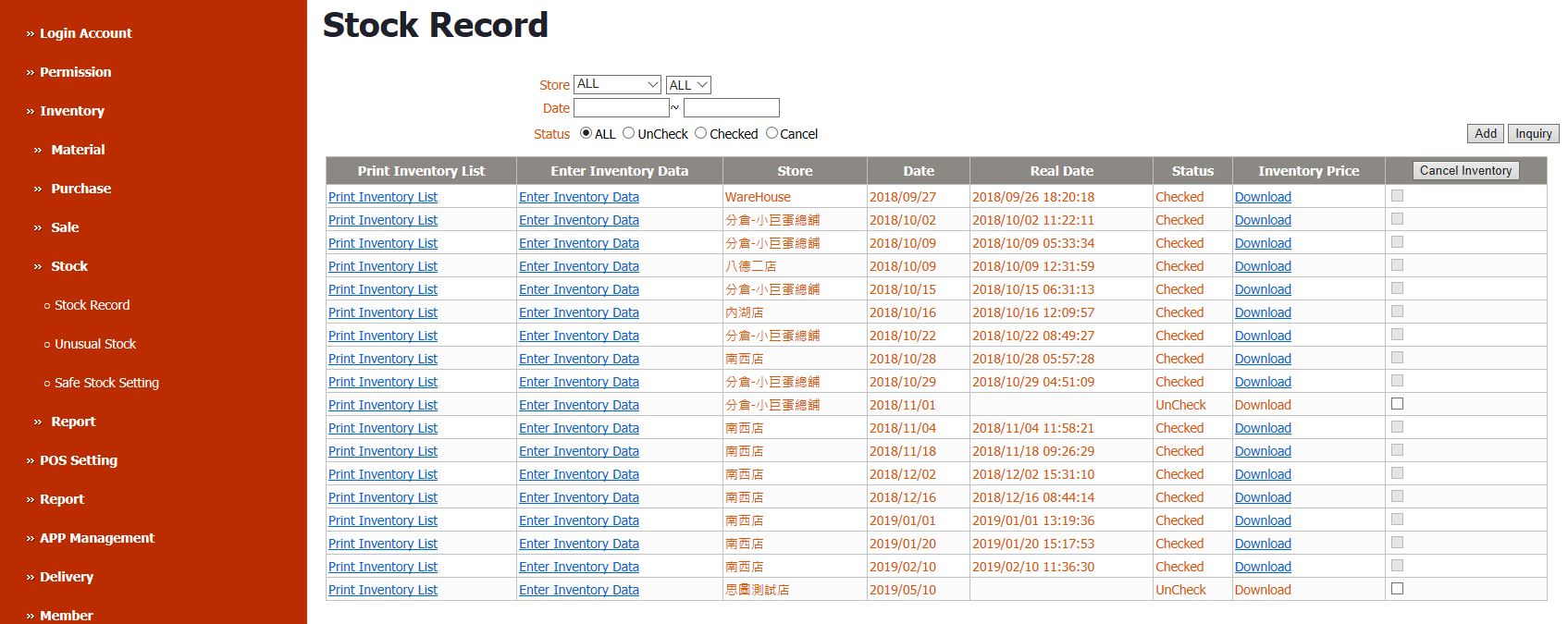Open Print Inventory List for WareHouse row
This screenshot has height=624, width=1568.
point(383,197)
